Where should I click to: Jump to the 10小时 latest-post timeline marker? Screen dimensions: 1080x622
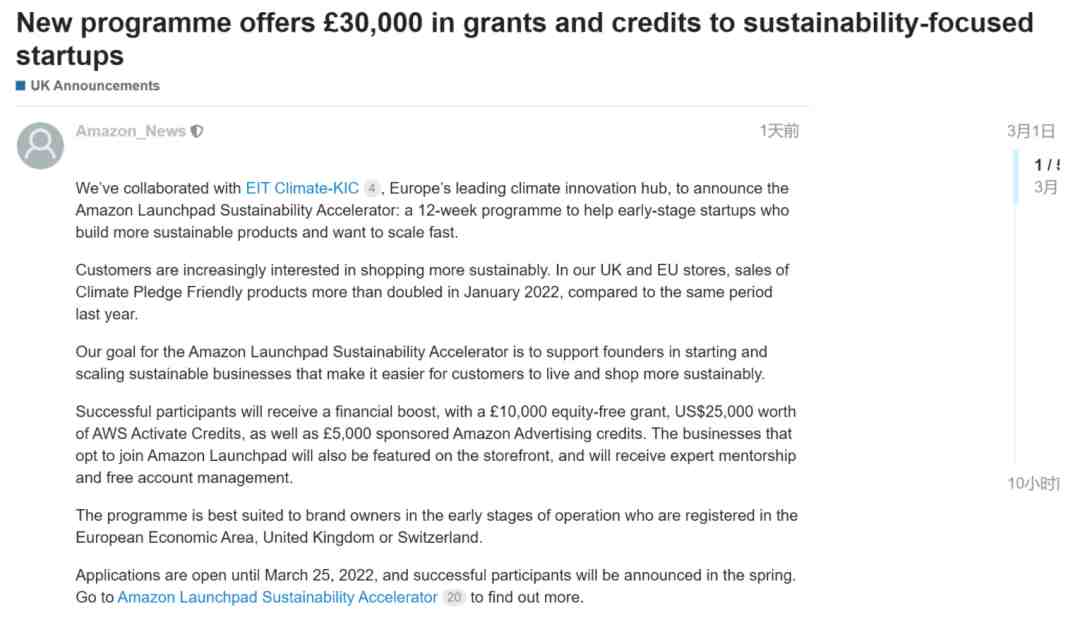point(1034,484)
